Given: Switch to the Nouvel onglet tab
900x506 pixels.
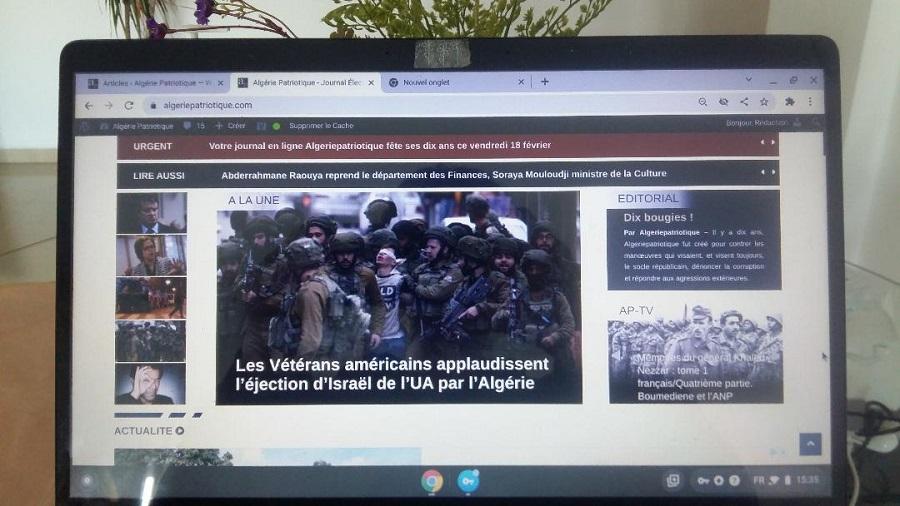Looking at the screenshot, I should (456, 82).
